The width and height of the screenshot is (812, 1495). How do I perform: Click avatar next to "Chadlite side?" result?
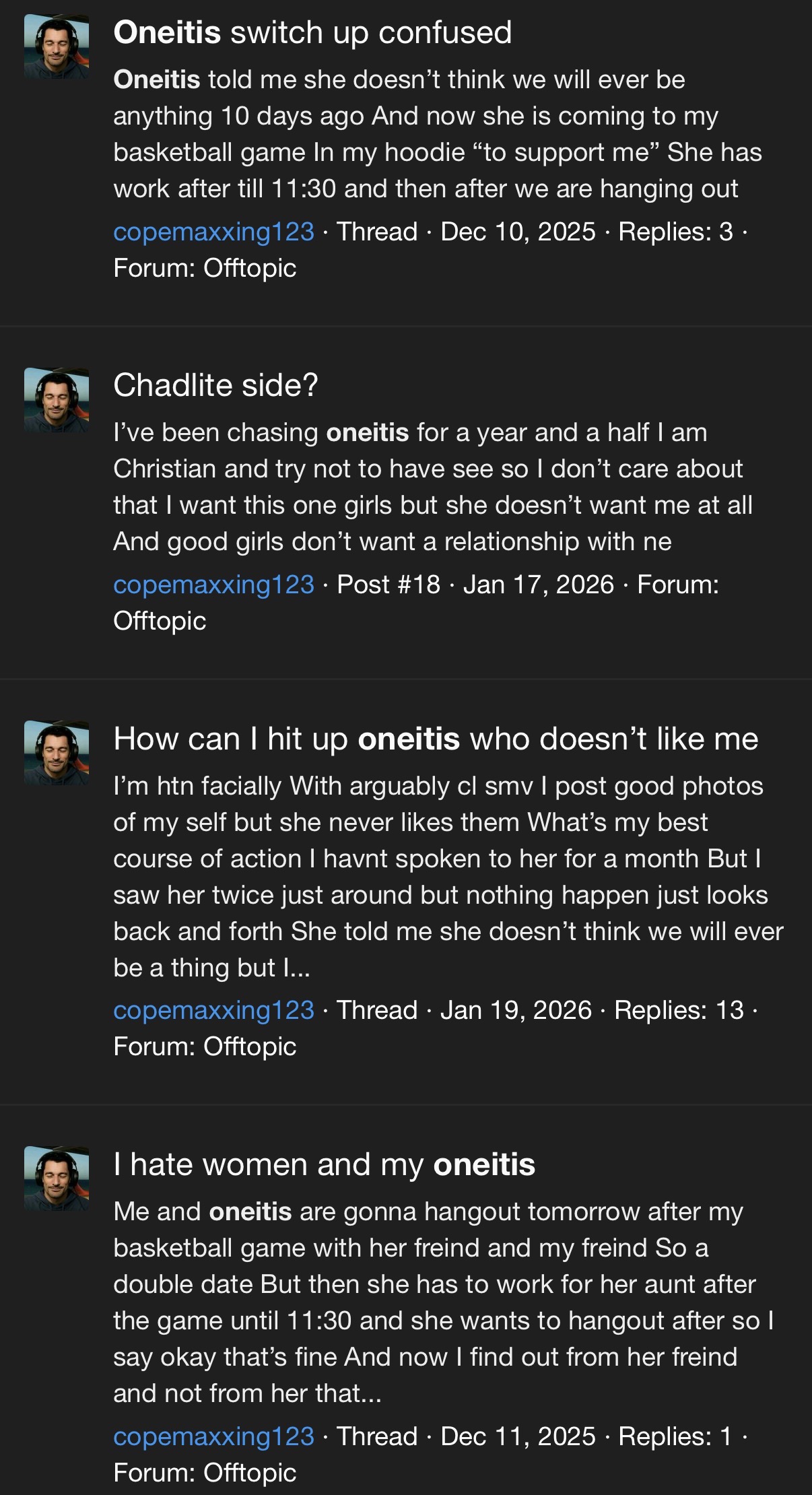point(57,400)
